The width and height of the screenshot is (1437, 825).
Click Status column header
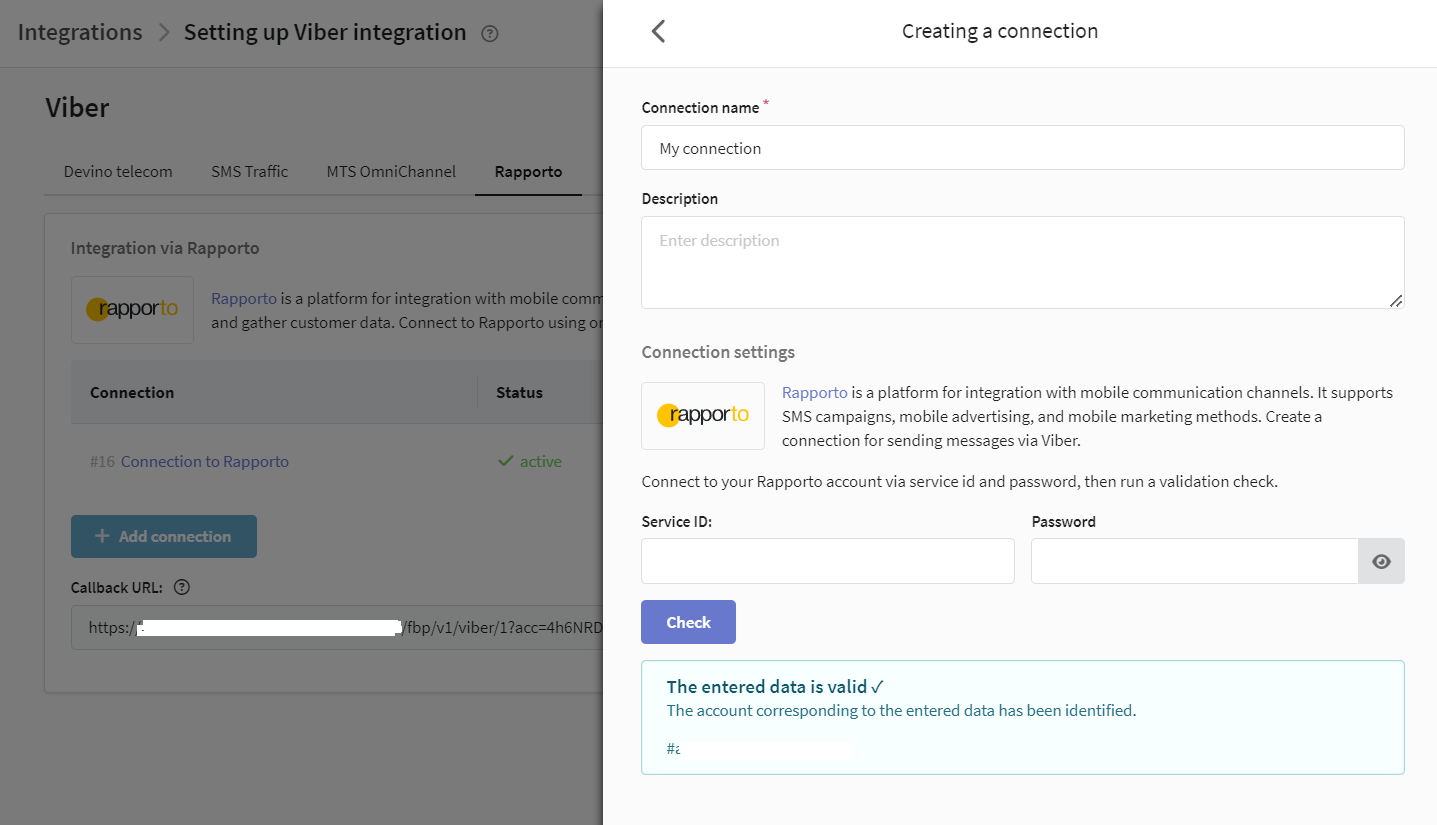tap(519, 393)
